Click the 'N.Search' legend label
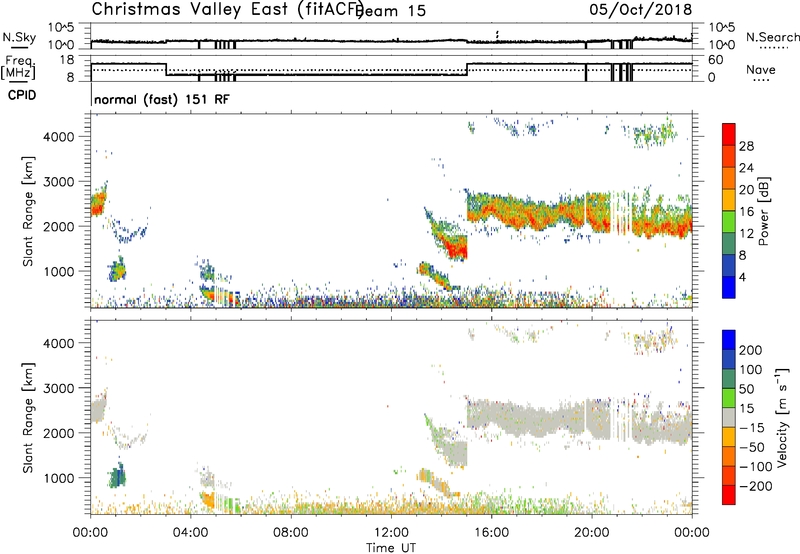Viewport: 800px width, 554px height. coord(772,37)
